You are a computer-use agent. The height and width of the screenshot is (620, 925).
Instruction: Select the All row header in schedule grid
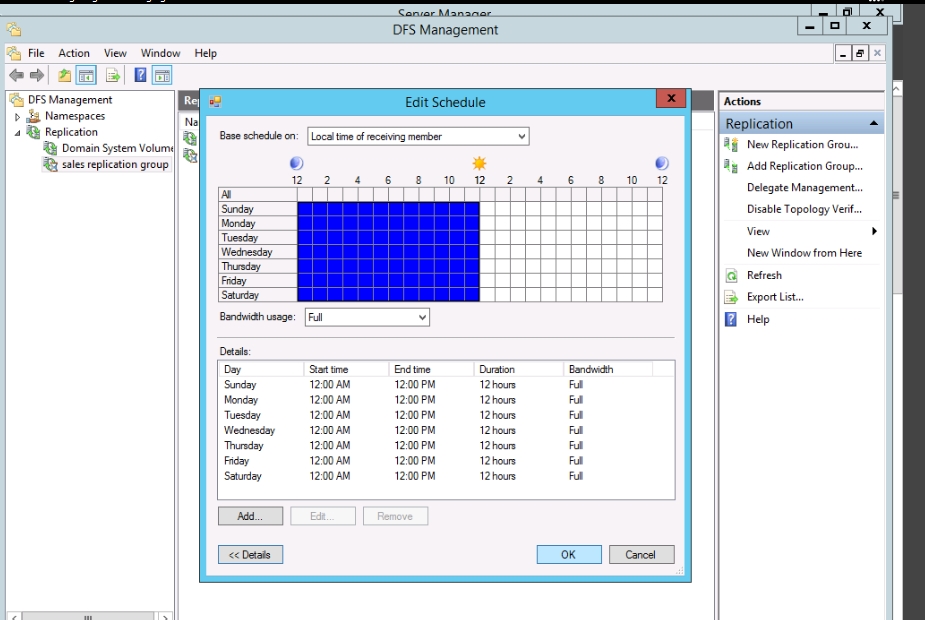coord(257,195)
